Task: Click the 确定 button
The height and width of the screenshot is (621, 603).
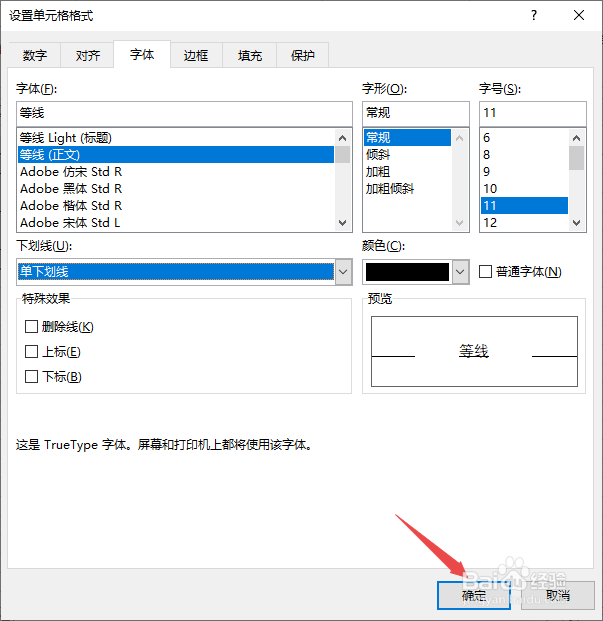Action: [x=474, y=595]
